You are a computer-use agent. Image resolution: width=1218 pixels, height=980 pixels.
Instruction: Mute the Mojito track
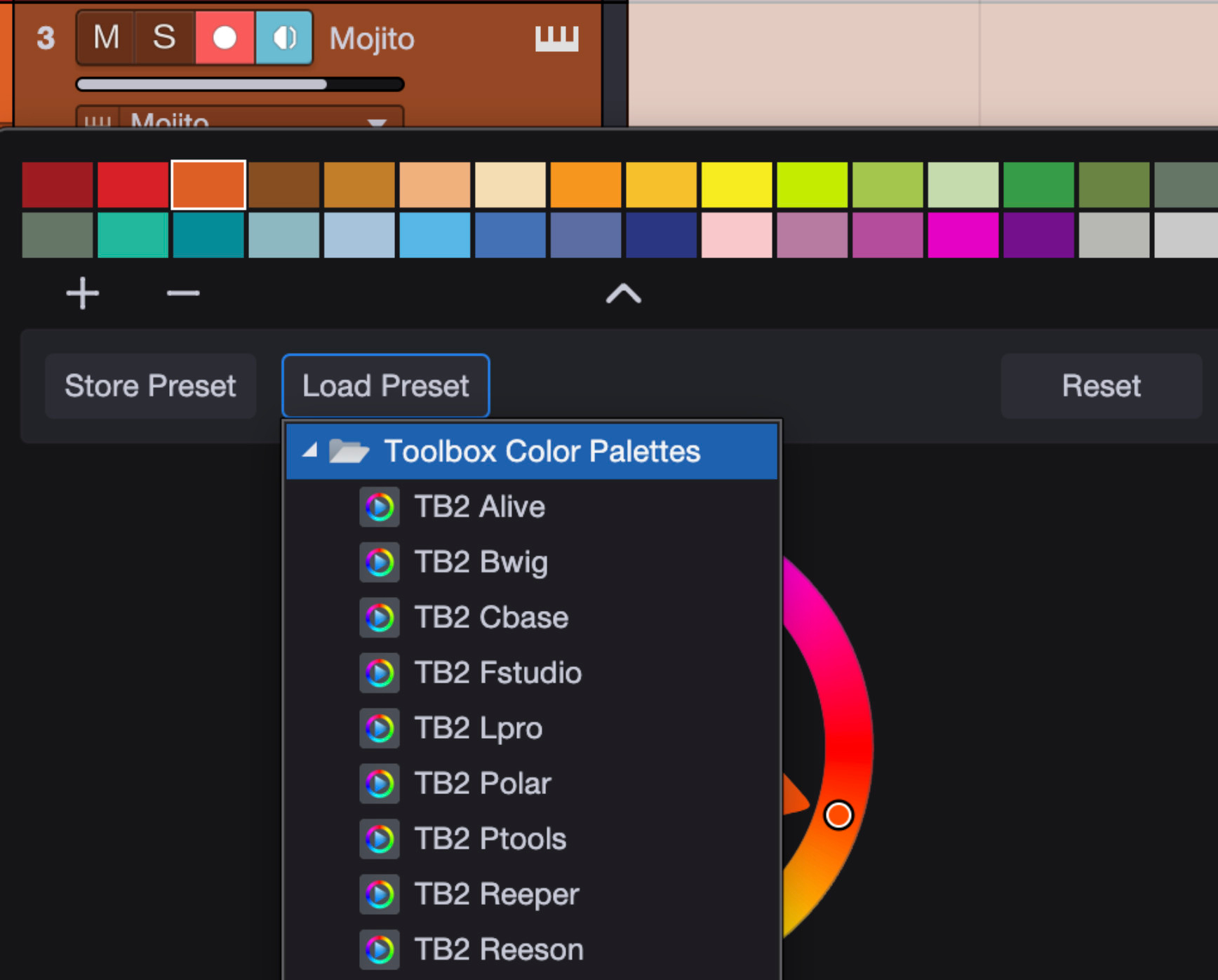[x=106, y=38]
